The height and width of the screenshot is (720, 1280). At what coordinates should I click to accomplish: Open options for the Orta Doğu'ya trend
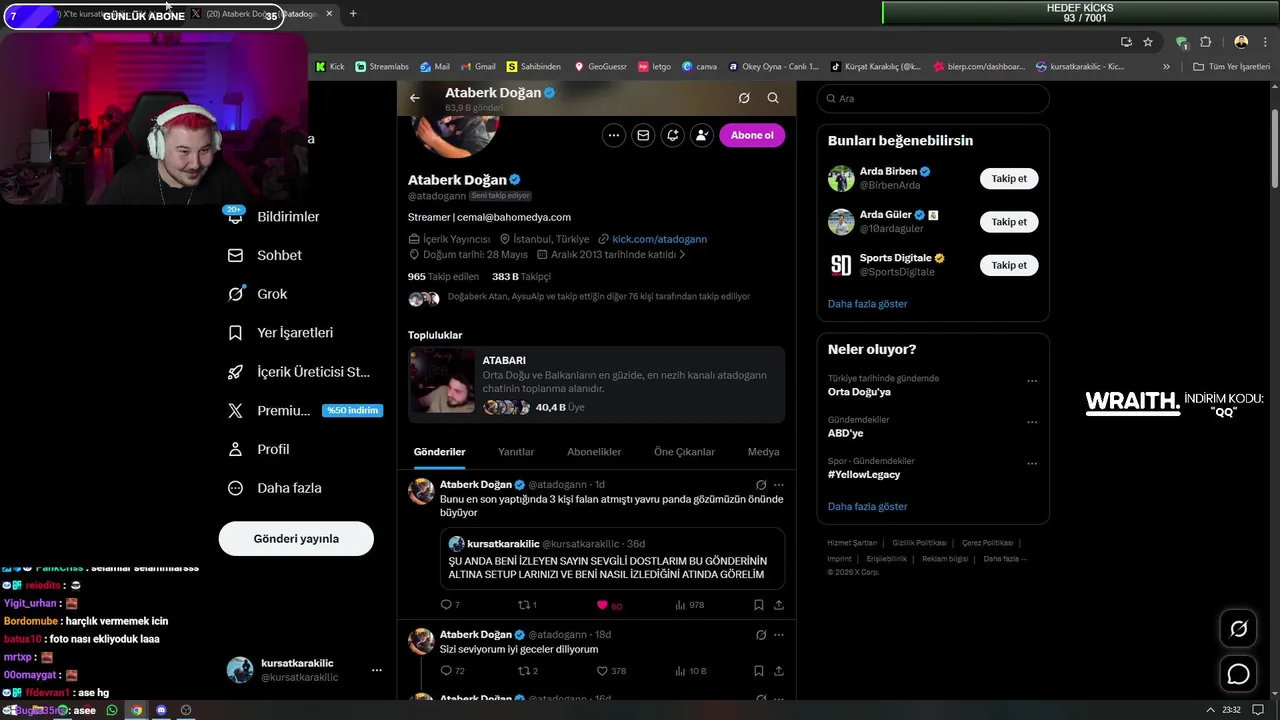point(1032,381)
